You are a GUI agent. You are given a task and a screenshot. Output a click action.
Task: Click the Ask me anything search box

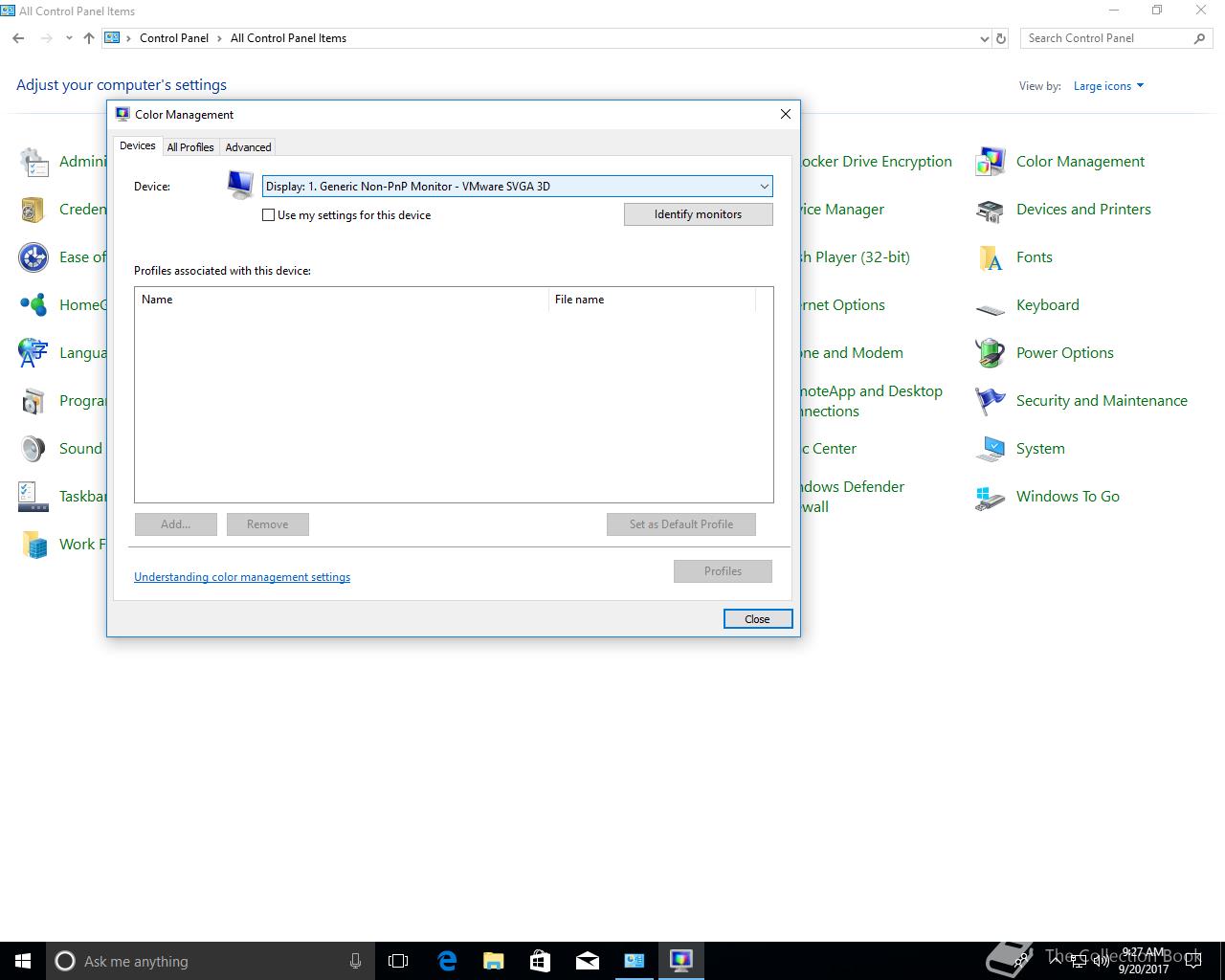tap(209, 961)
